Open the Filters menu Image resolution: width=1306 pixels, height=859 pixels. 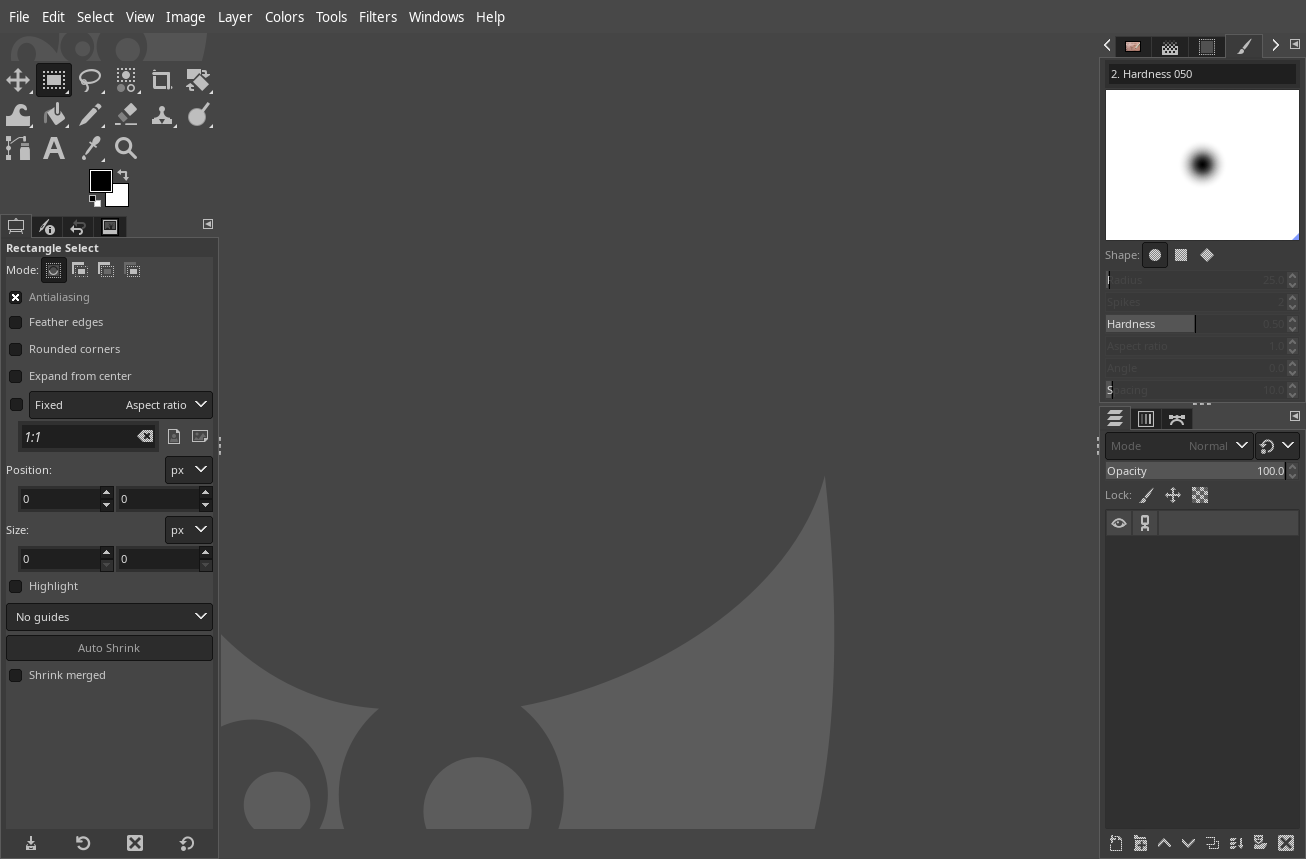click(377, 17)
